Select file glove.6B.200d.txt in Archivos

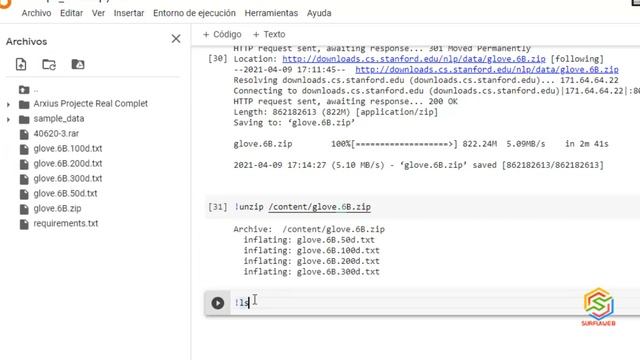tap(68, 164)
